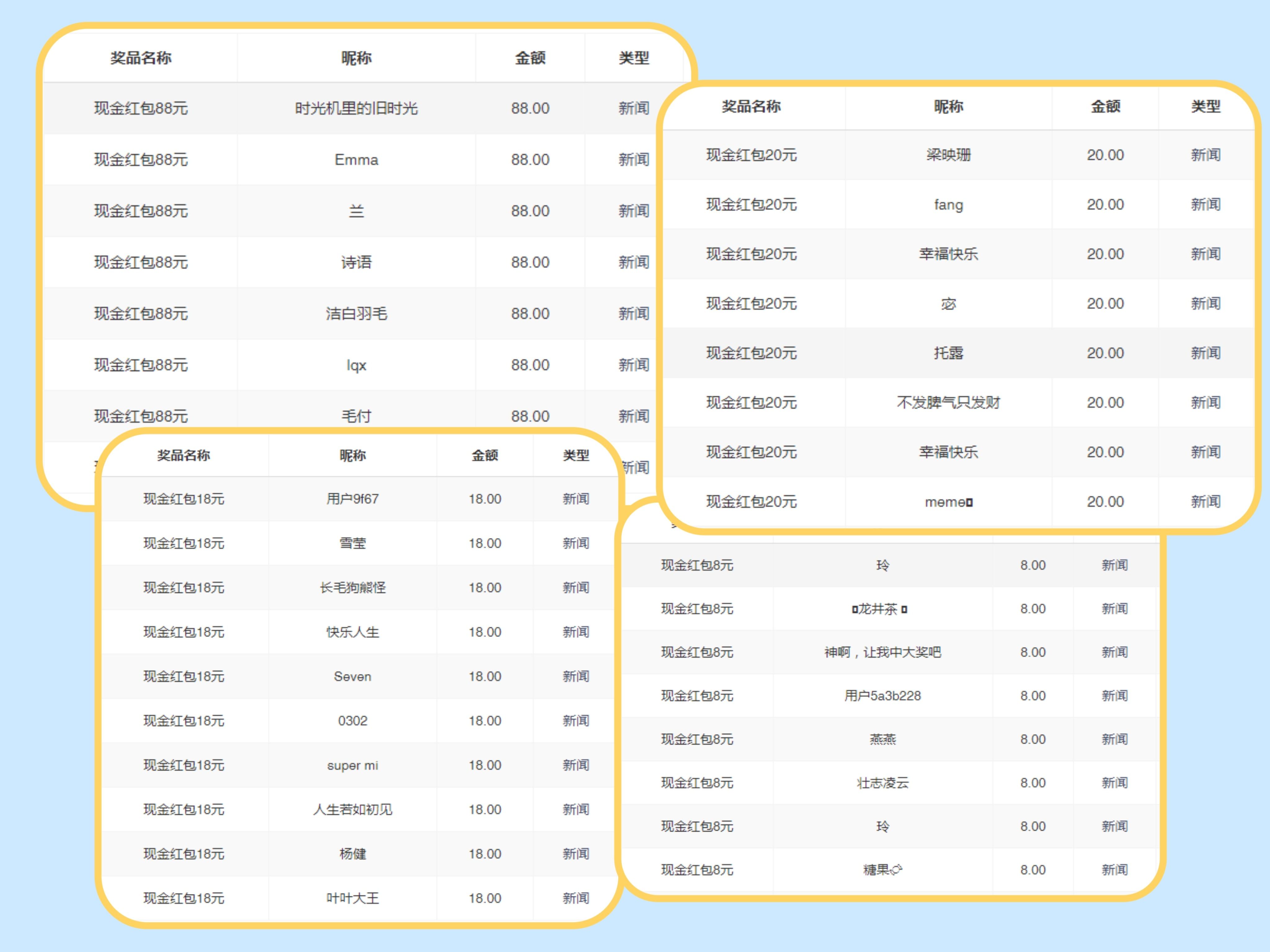Click 奖品名称 header in 18元 table

pos(184,455)
